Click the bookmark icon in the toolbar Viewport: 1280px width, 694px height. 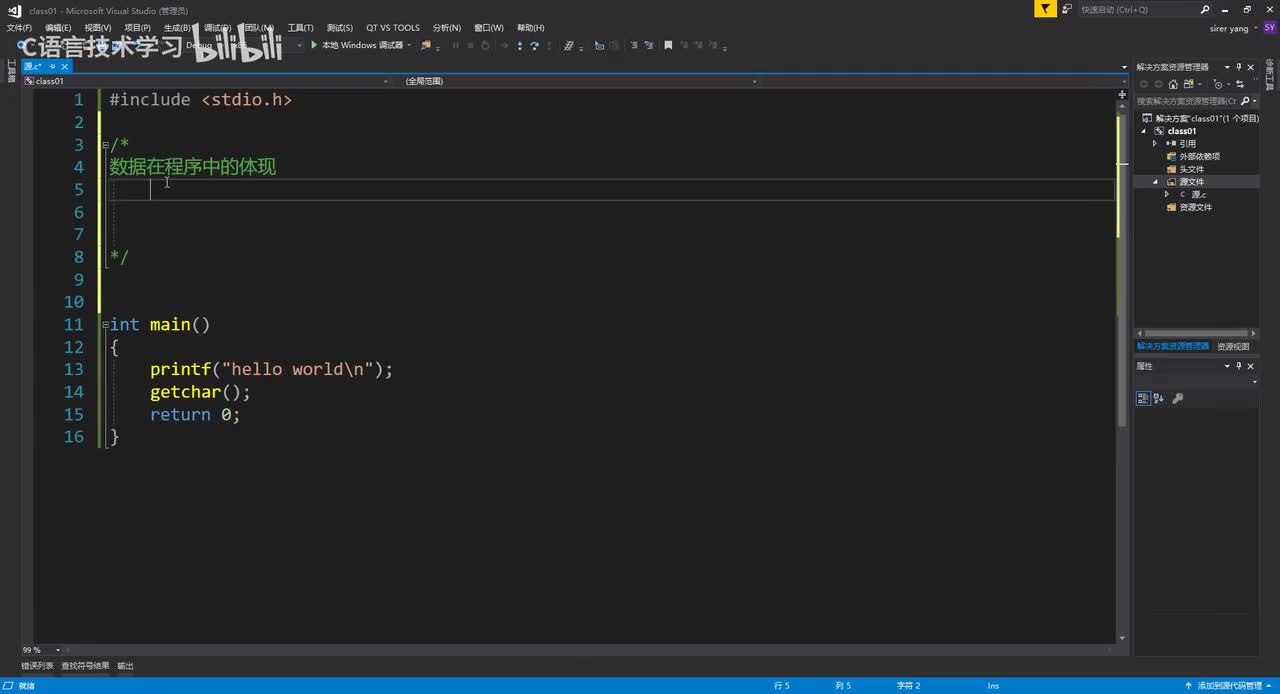tap(668, 45)
